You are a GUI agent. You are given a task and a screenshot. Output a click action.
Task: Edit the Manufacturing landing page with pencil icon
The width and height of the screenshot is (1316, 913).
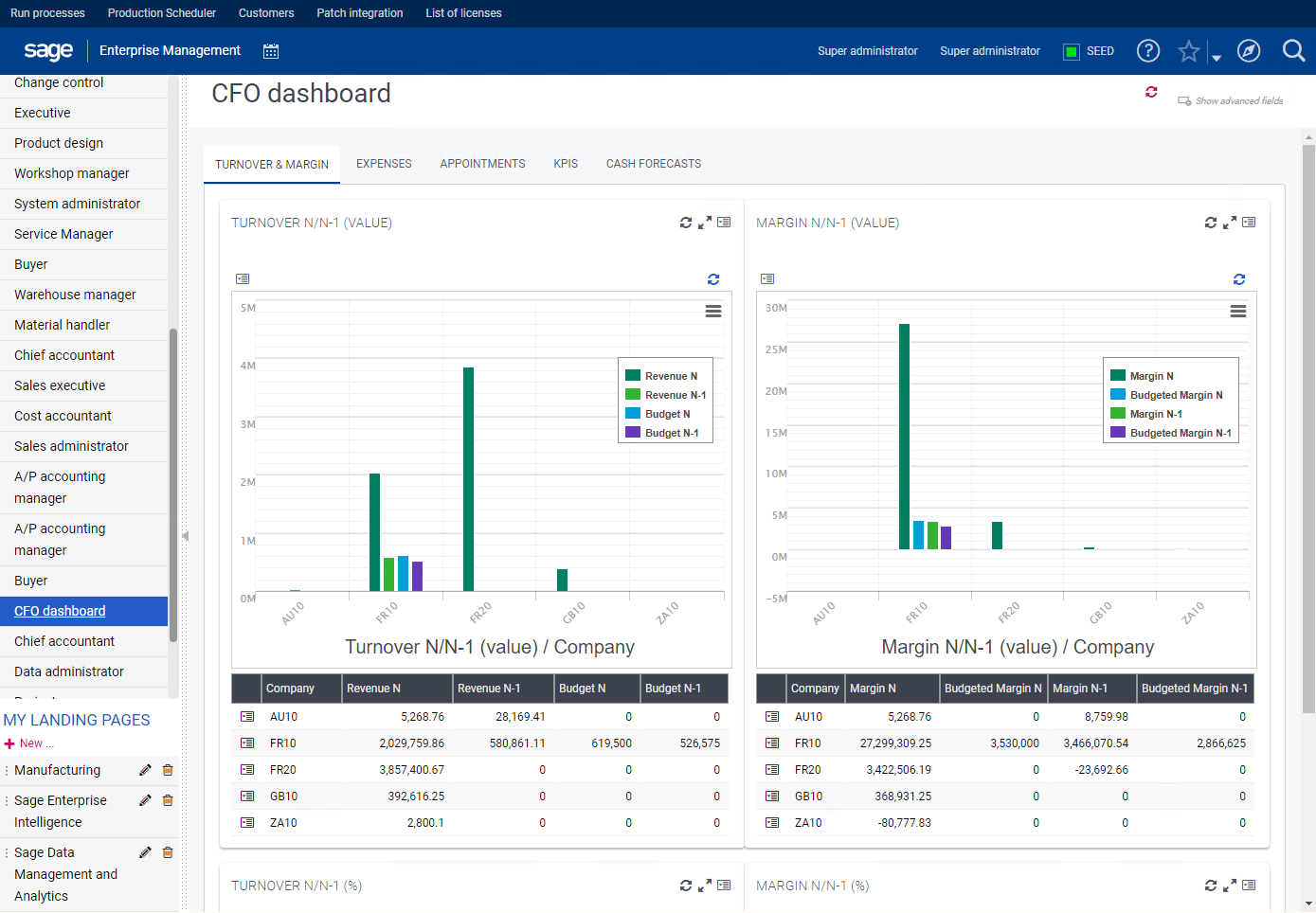pos(144,770)
